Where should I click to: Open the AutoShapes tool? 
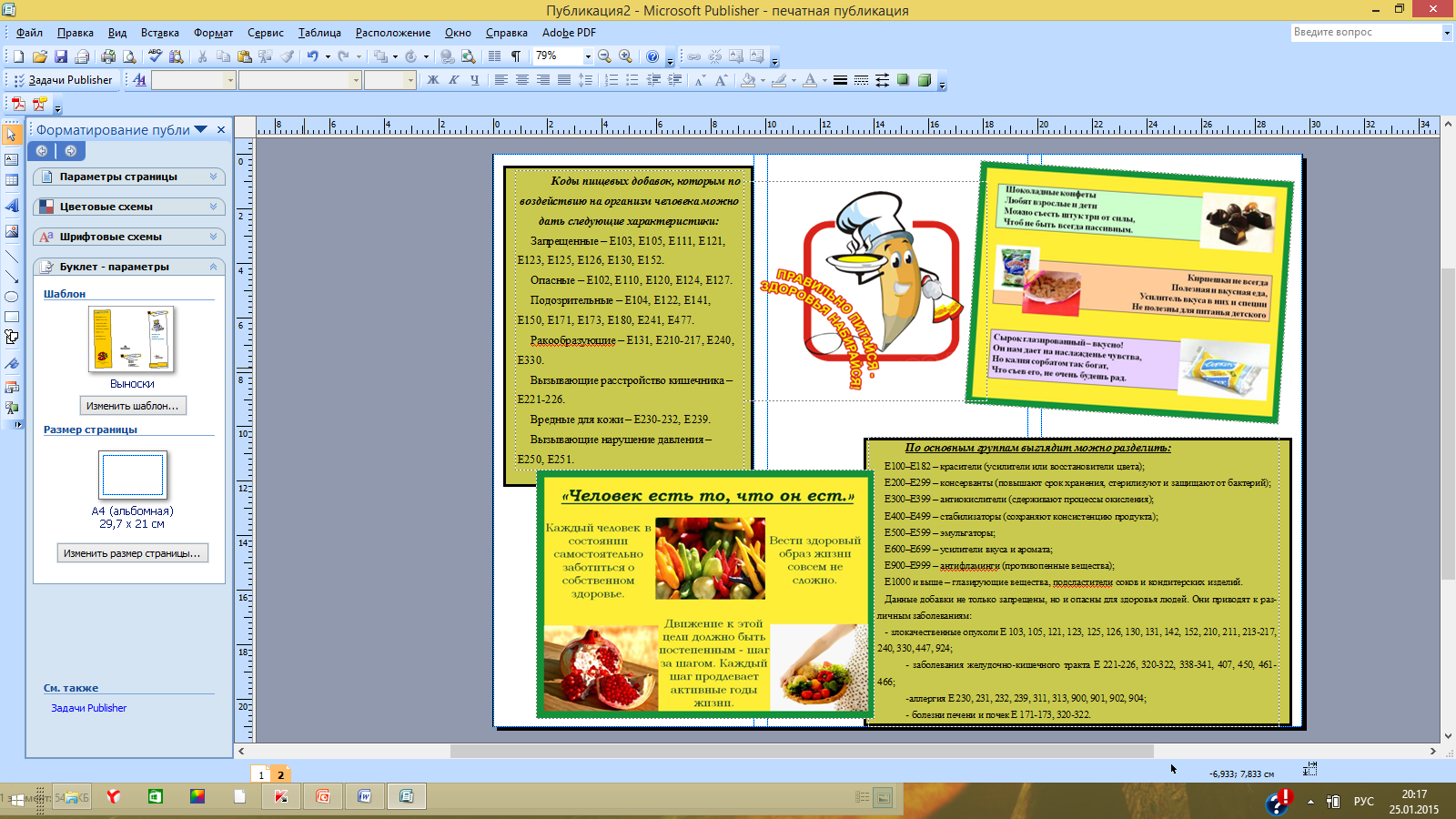[12, 337]
